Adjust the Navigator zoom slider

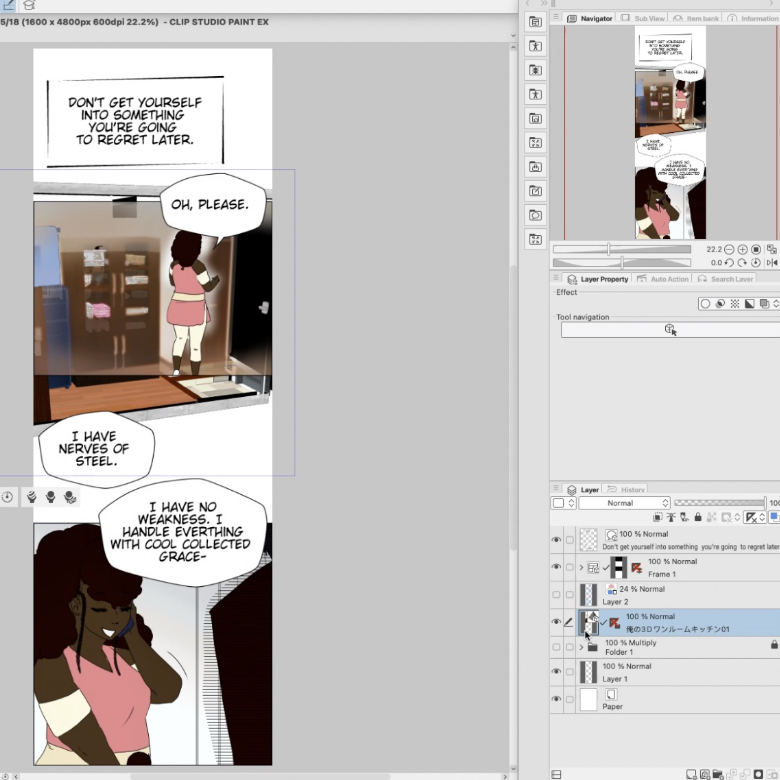coord(622,249)
